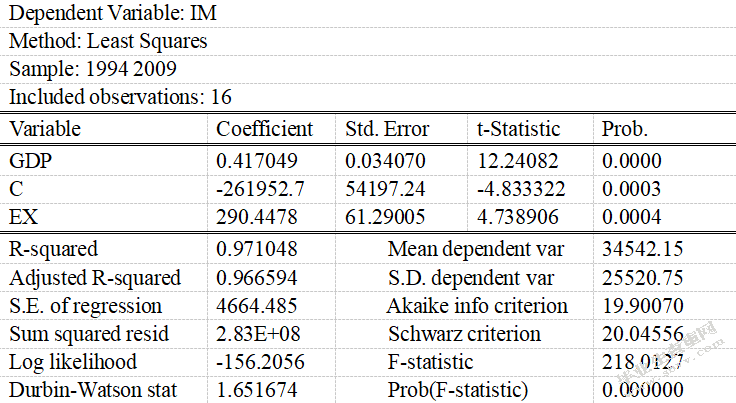Viewport: 736px width, 403px height.
Task: Select the Adjusted R-squared value 0.966594
Action: point(257,278)
